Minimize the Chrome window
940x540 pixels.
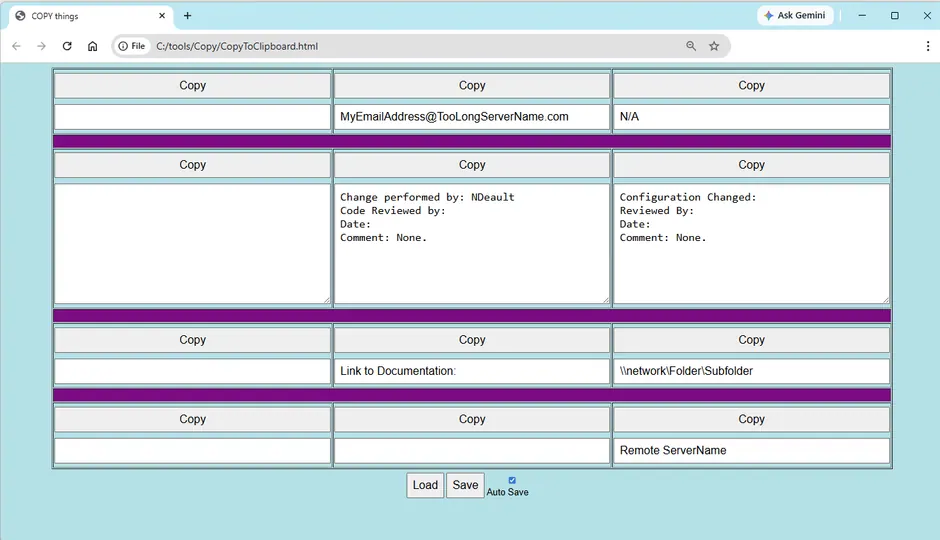[862, 16]
